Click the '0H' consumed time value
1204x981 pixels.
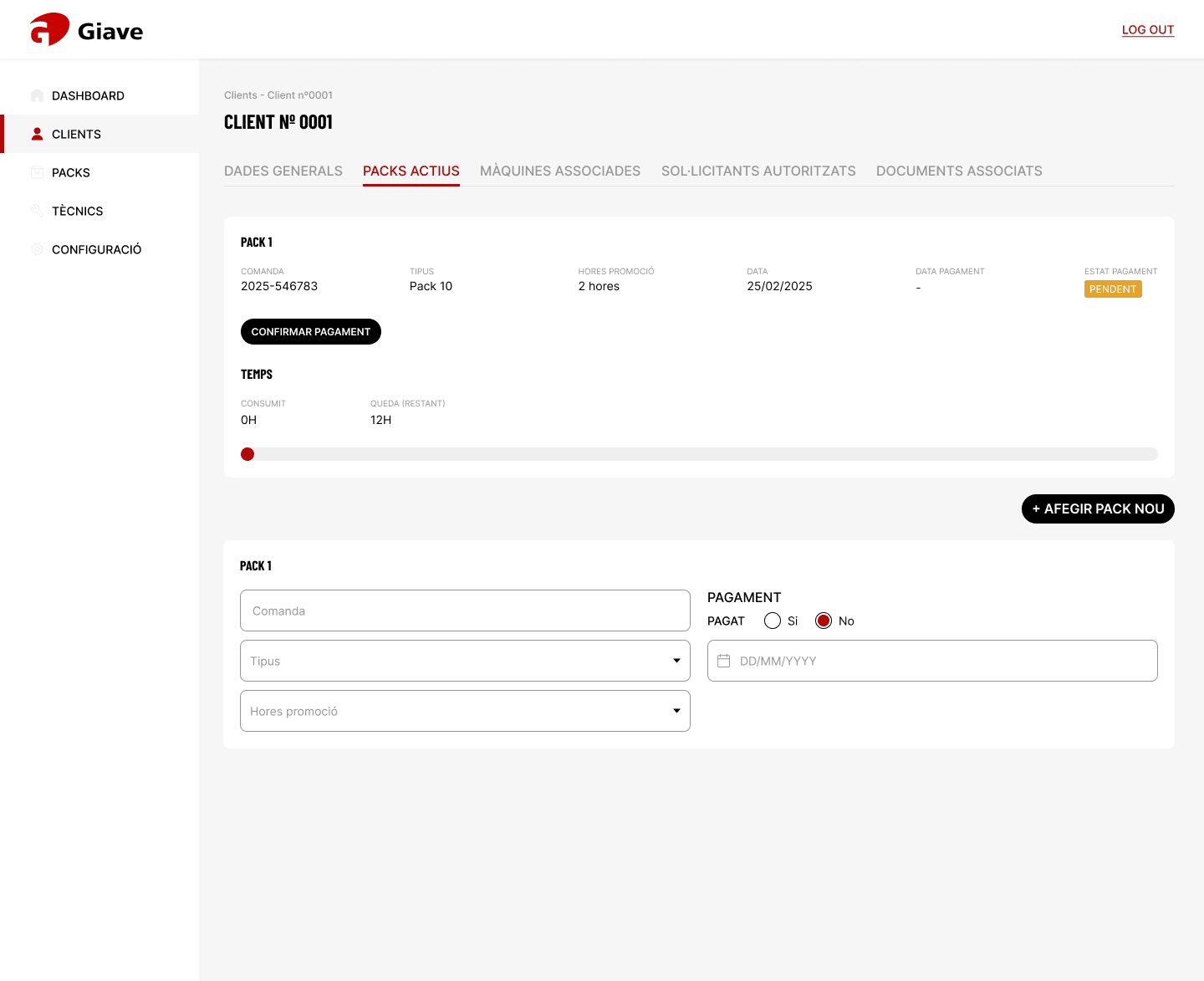pos(248,420)
